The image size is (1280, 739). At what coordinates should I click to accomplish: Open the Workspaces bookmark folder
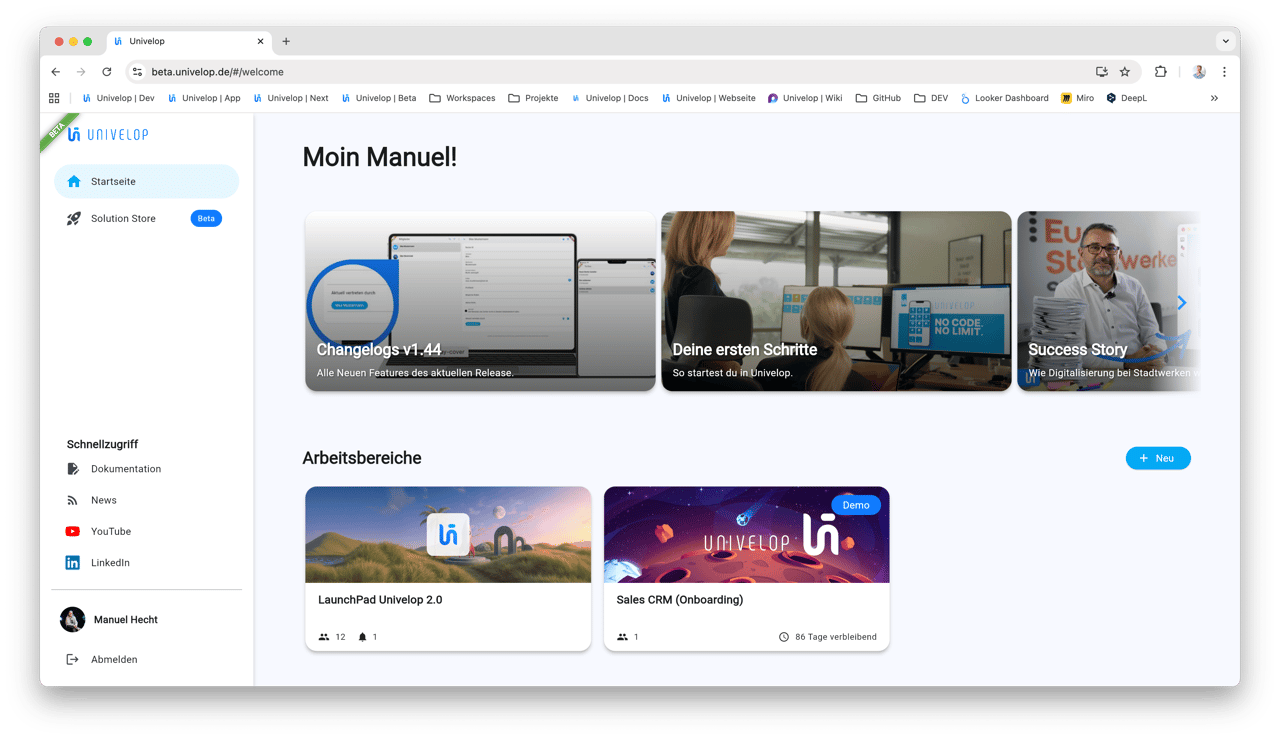(462, 98)
